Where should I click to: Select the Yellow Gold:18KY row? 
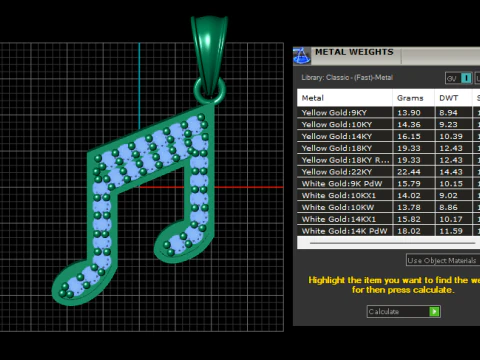click(388, 148)
